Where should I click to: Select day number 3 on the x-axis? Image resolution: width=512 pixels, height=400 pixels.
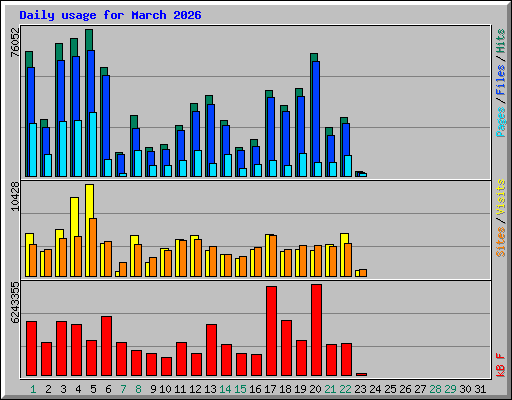coord(63,389)
